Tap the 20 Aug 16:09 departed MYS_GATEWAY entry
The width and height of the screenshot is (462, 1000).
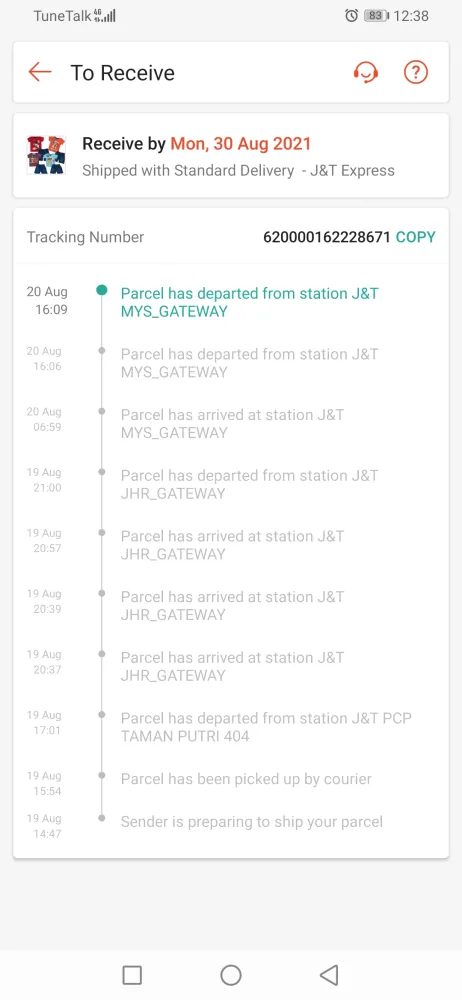point(230,302)
